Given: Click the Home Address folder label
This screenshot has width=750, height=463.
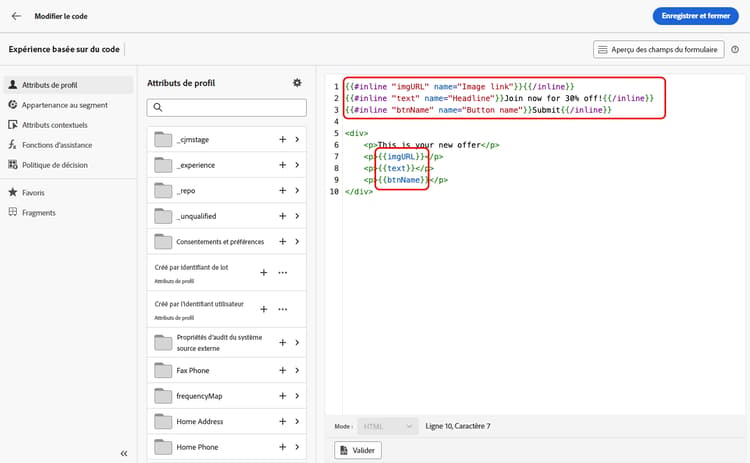Looking at the screenshot, I should (199, 421).
